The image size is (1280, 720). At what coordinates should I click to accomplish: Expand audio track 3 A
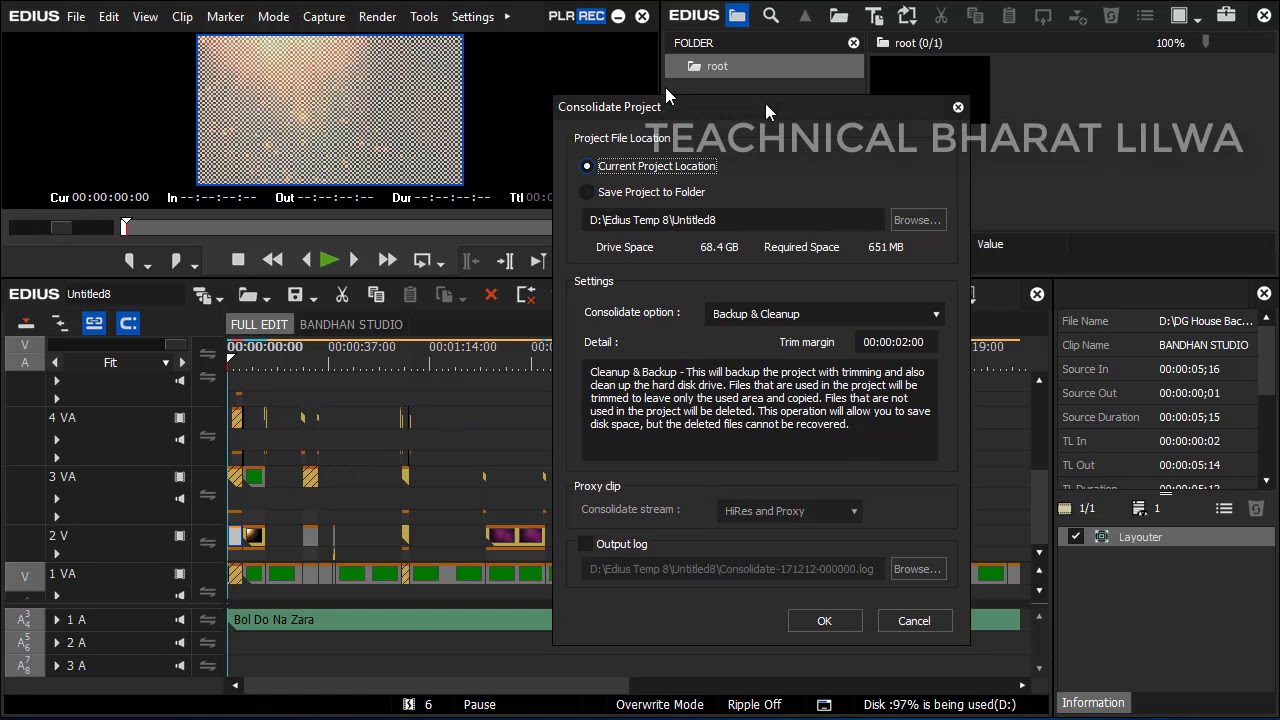click(x=57, y=666)
